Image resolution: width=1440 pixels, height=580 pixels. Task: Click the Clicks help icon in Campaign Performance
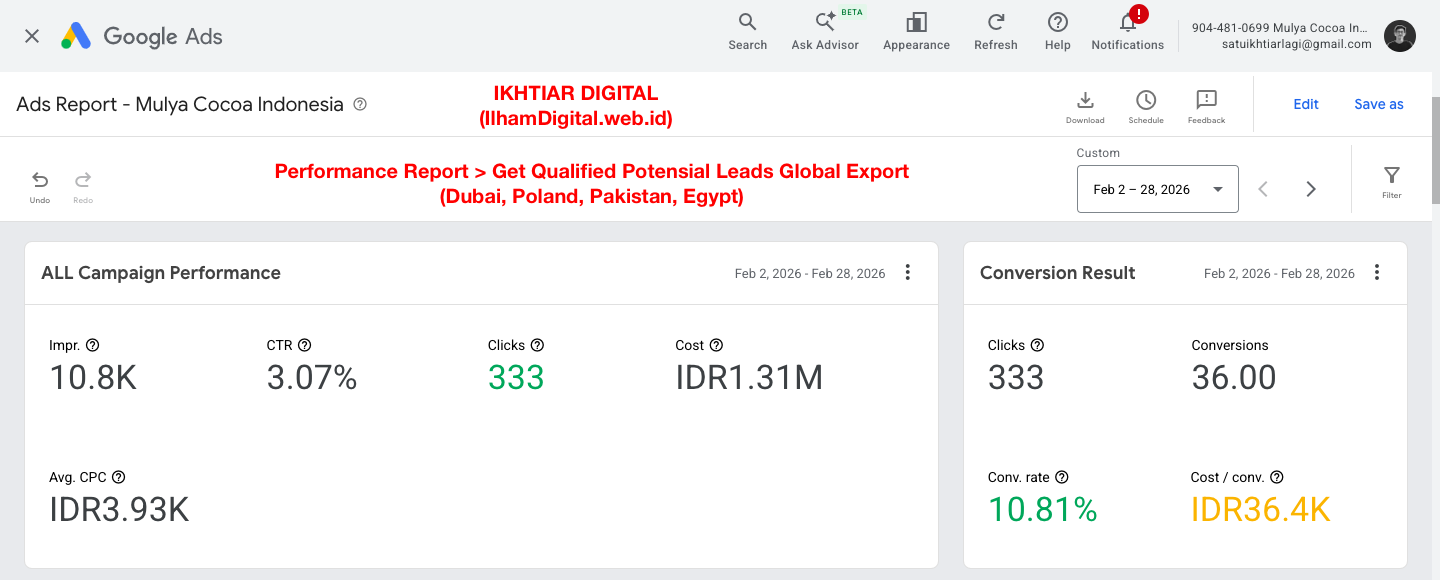(x=537, y=345)
